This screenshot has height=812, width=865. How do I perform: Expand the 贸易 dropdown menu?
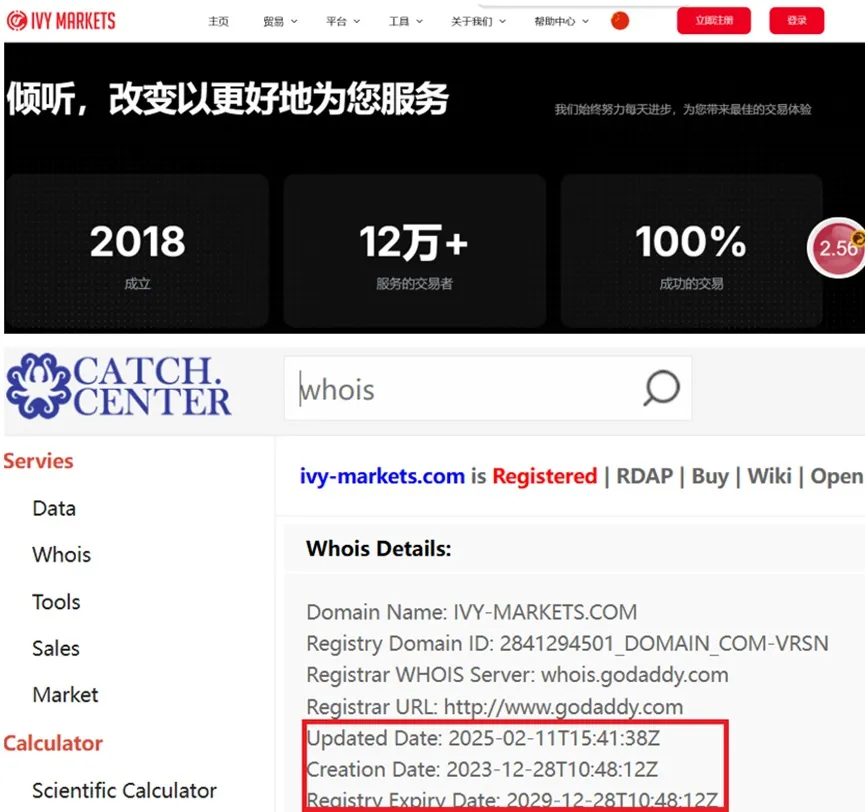tap(280, 22)
